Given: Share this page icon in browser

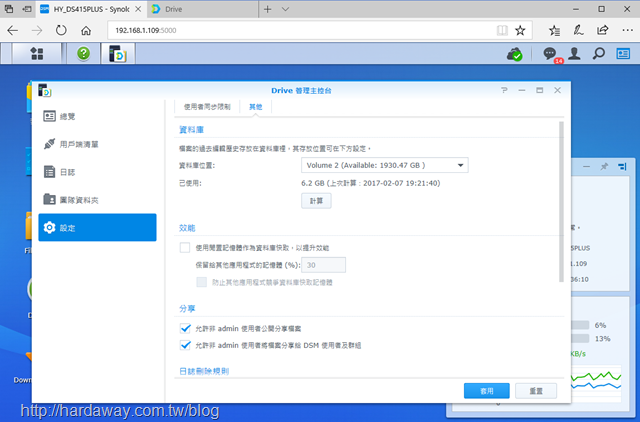Looking at the screenshot, I should (x=602, y=30).
